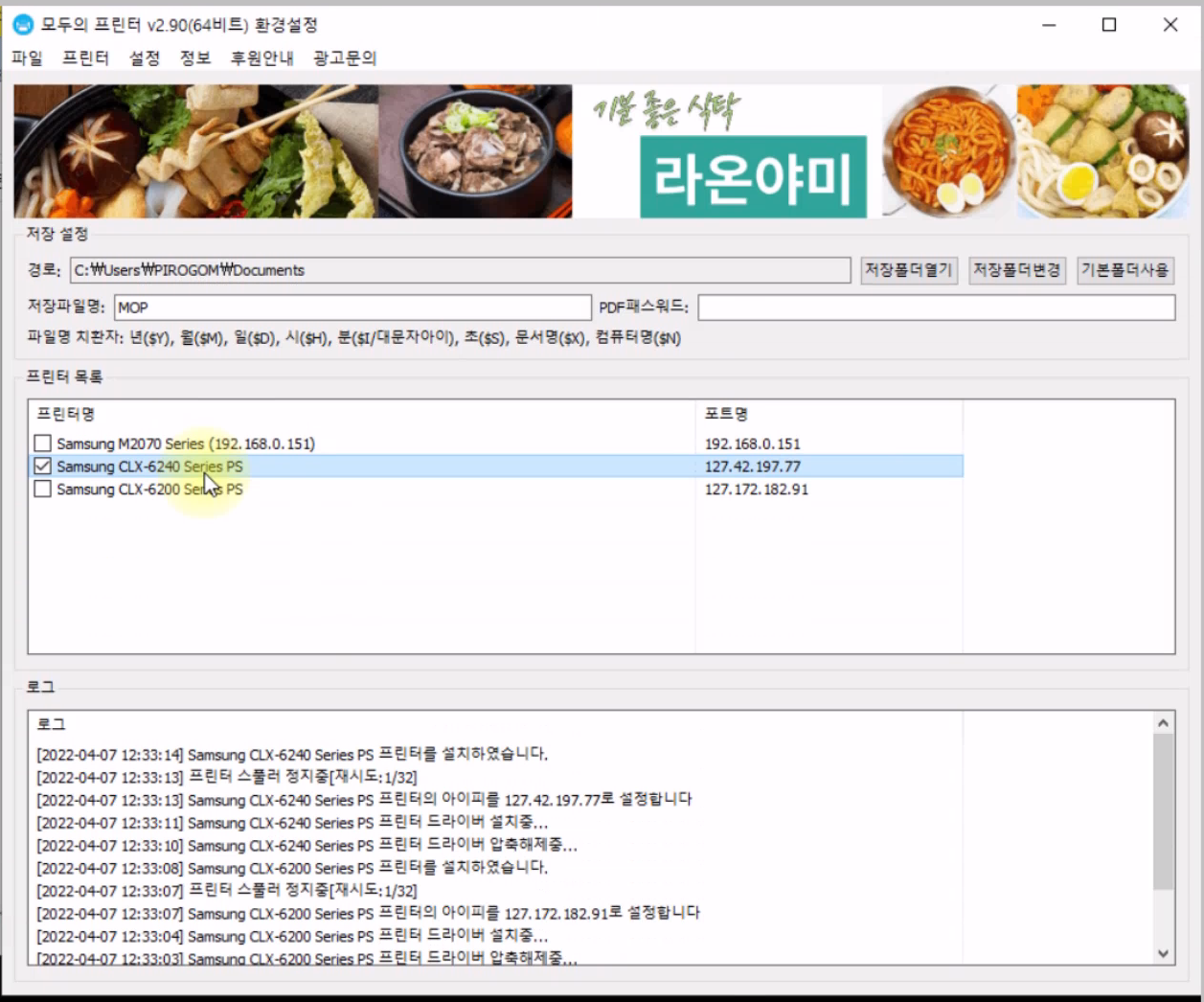Screen dimensions: 1204x1002
Task: Uncheck the Samsung CLX-6240 Series PS checkbox
Action: pyautogui.click(x=42, y=467)
